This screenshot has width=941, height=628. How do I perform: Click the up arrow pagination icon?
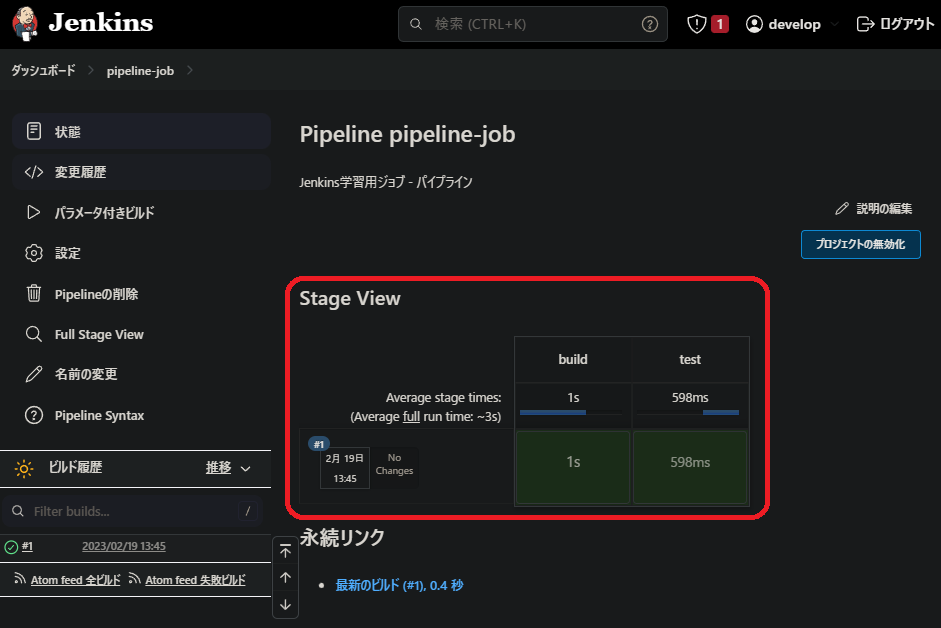click(x=286, y=578)
